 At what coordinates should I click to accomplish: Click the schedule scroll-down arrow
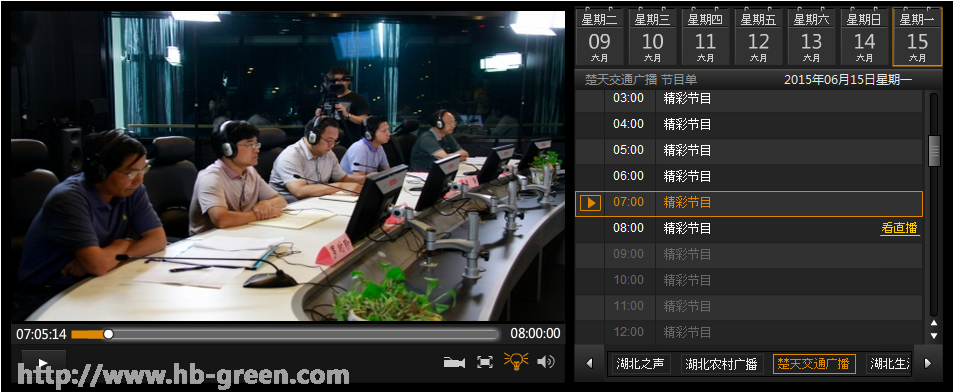pyautogui.click(x=934, y=335)
